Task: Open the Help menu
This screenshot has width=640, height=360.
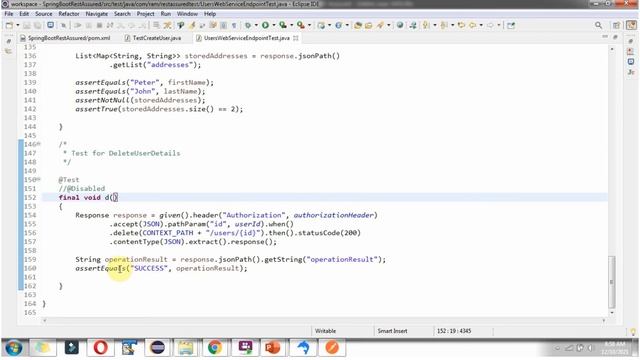Action: pos(210,14)
